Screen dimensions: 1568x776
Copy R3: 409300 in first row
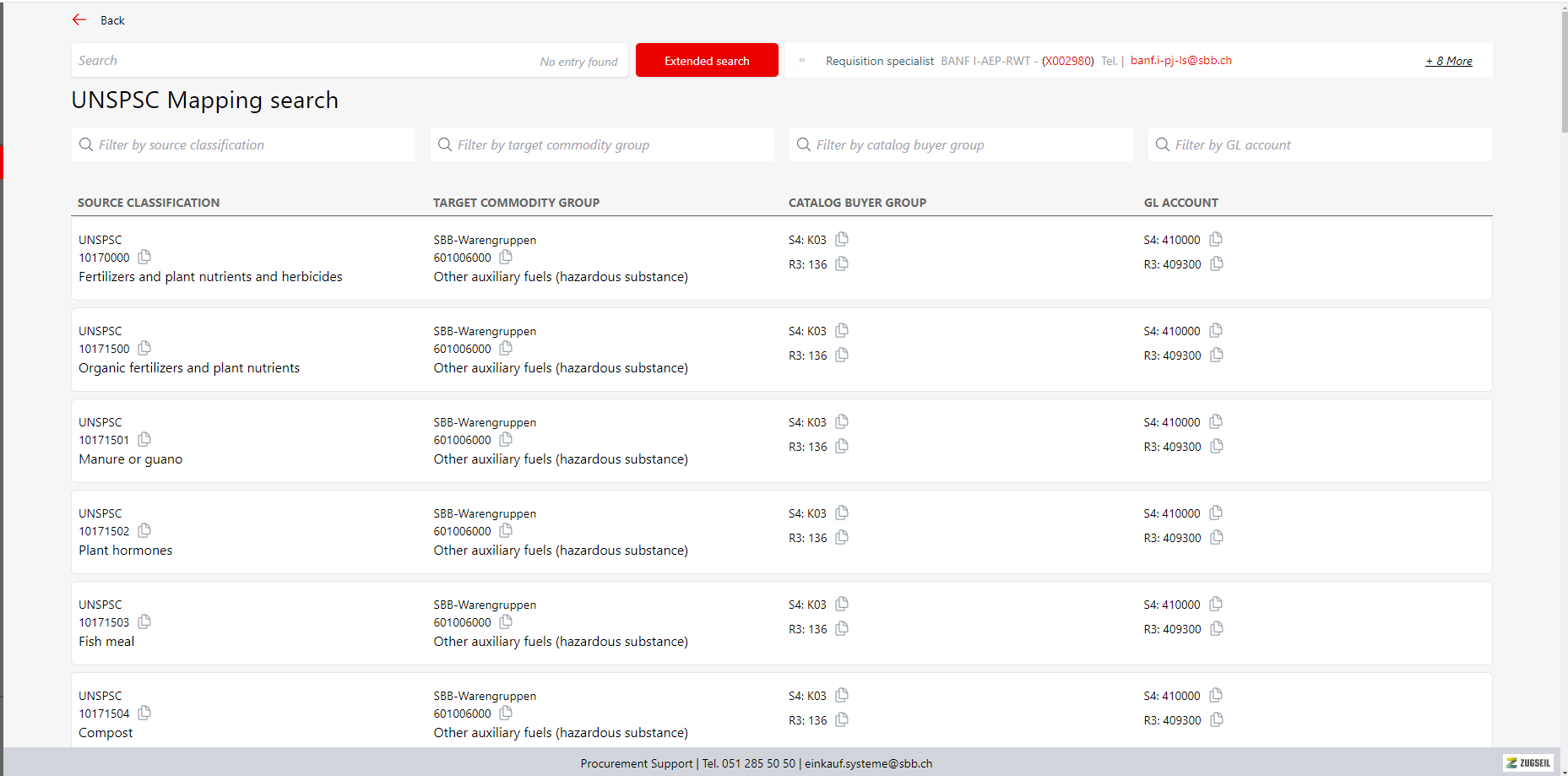1217,263
